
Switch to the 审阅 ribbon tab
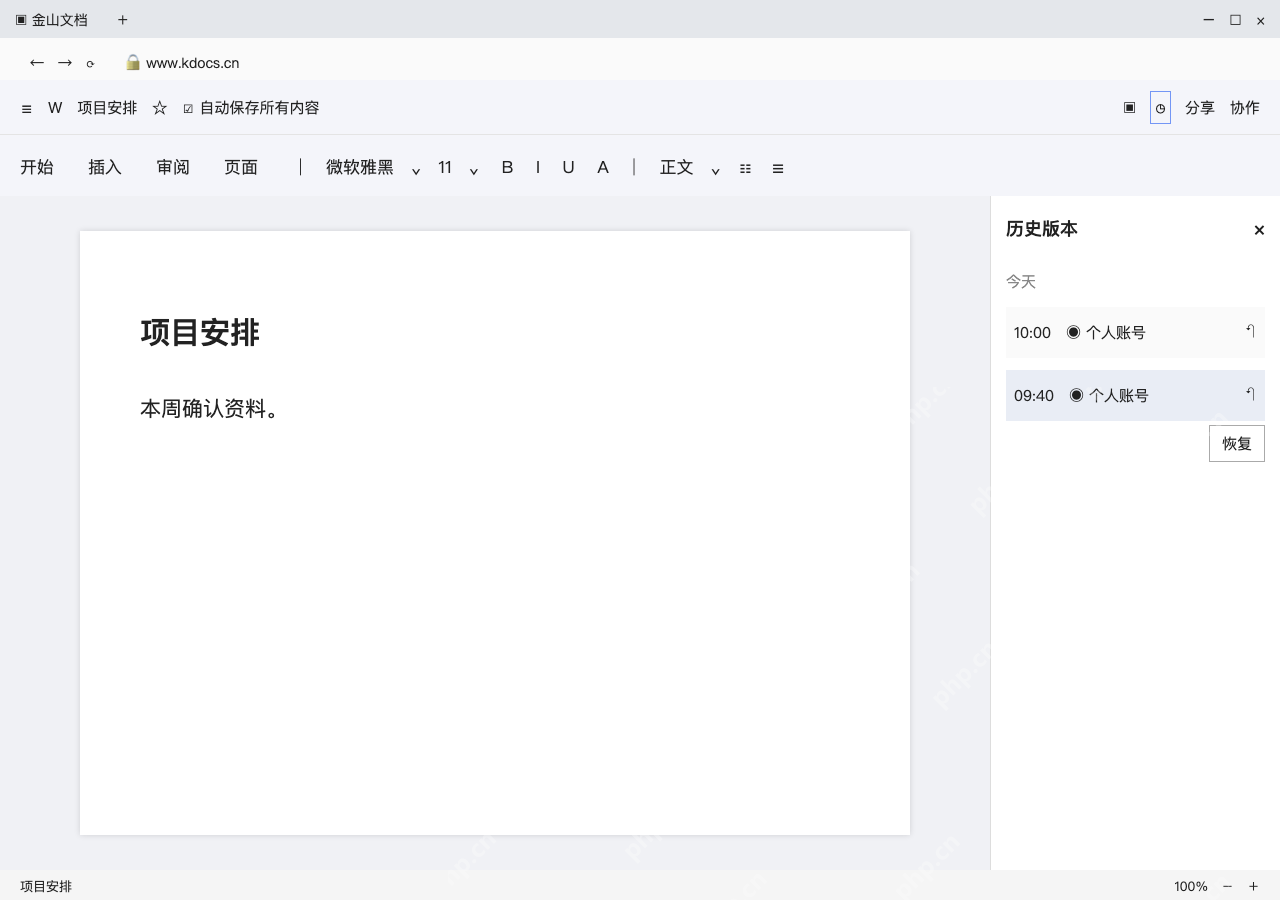173,167
